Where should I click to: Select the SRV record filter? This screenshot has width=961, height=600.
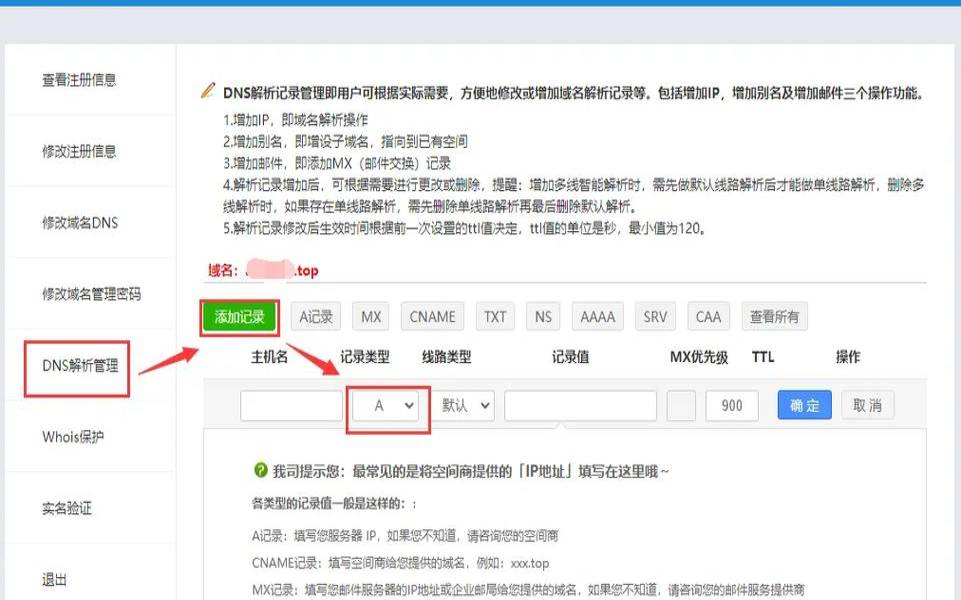(x=655, y=316)
